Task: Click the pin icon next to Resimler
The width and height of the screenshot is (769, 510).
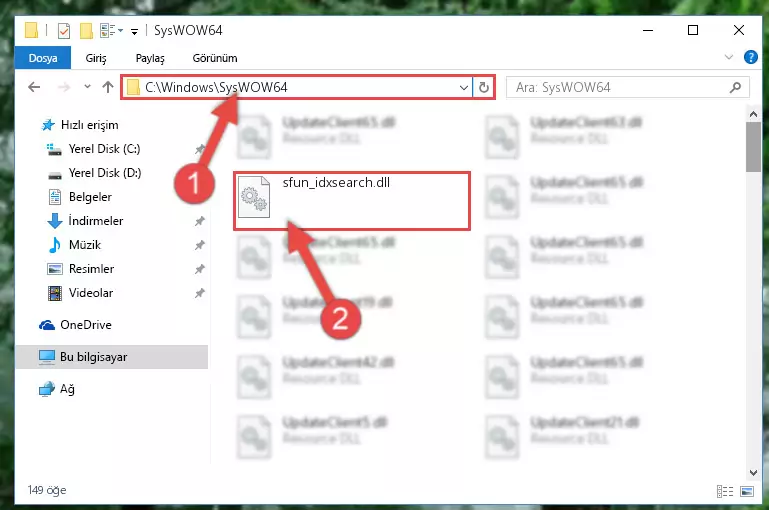Action: [x=199, y=269]
